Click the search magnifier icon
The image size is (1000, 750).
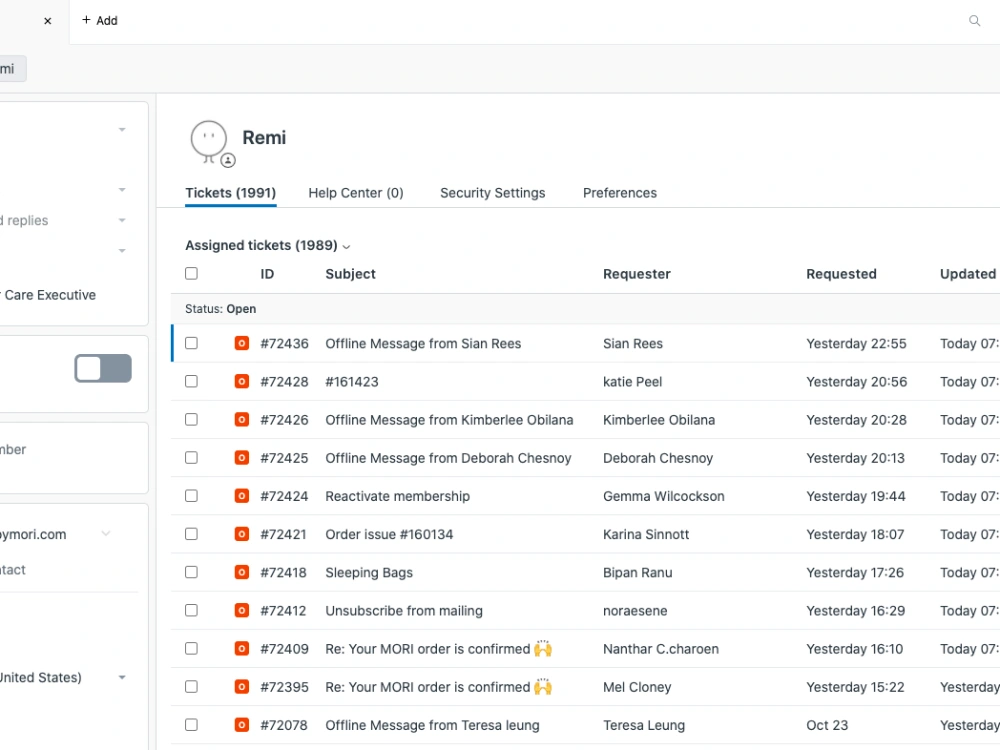974,20
